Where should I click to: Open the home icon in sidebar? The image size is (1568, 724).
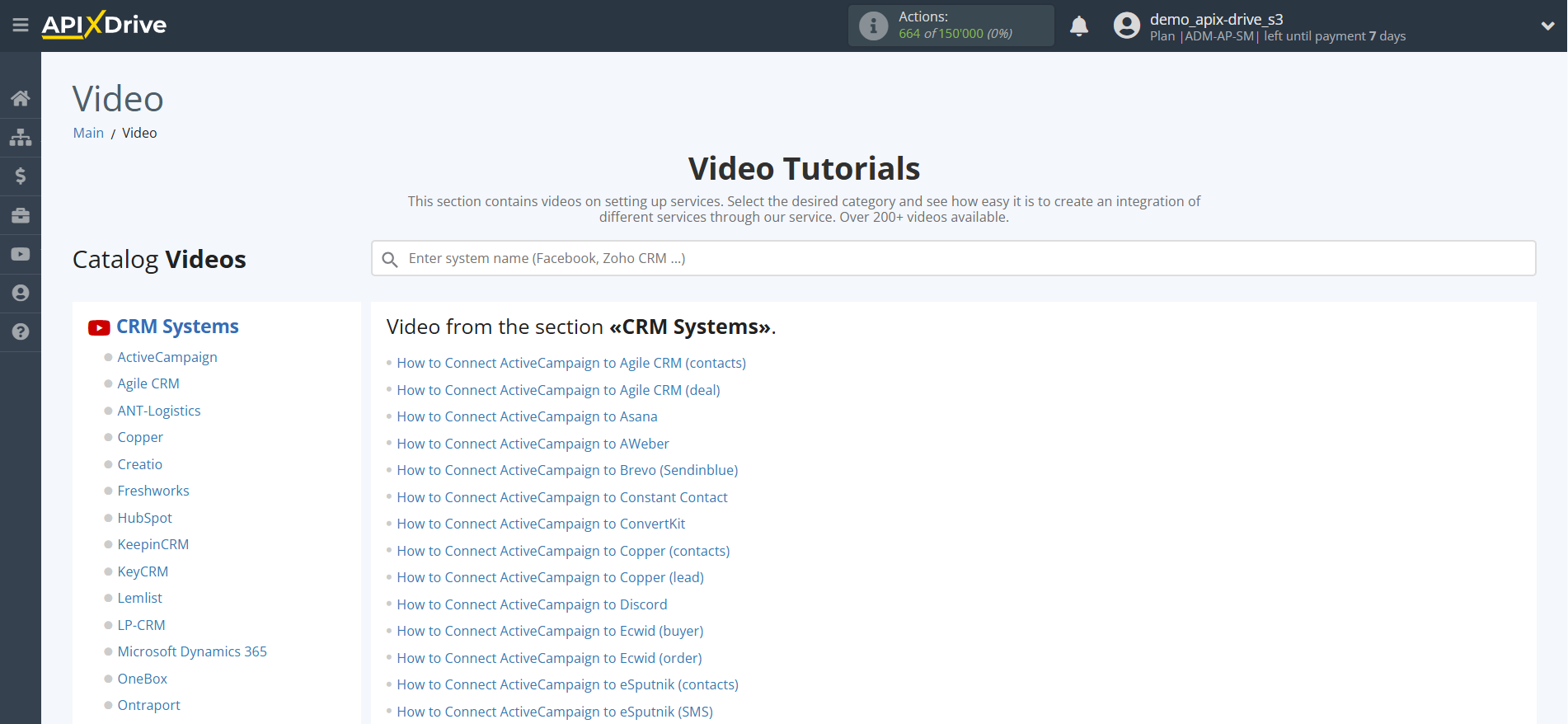(21, 98)
